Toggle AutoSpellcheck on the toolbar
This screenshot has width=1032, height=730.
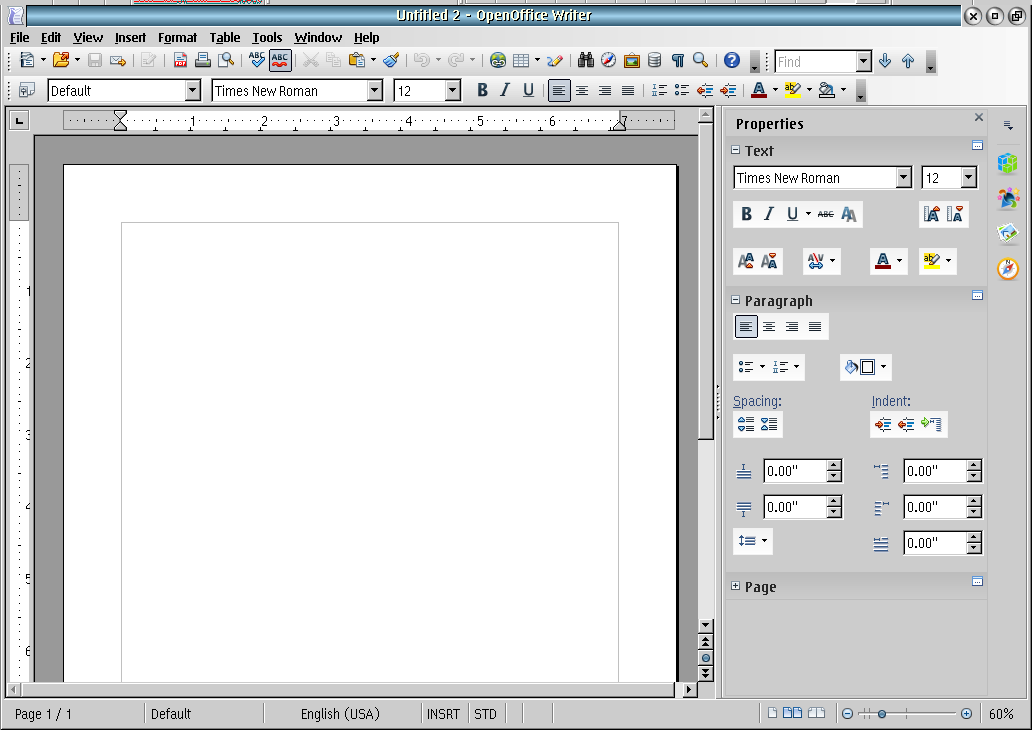point(280,61)
